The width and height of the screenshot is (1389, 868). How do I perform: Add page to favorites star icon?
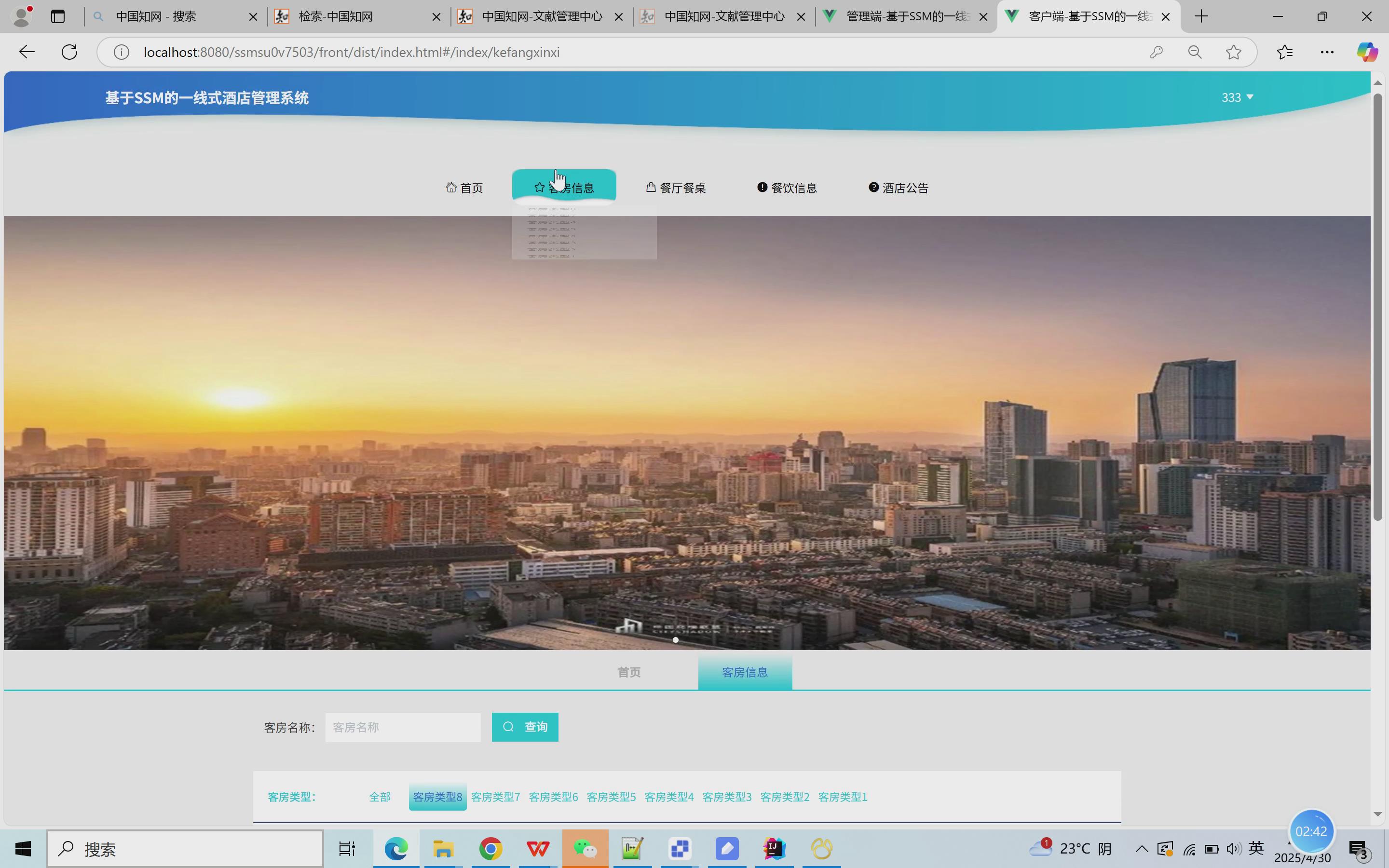(1233, 52)
